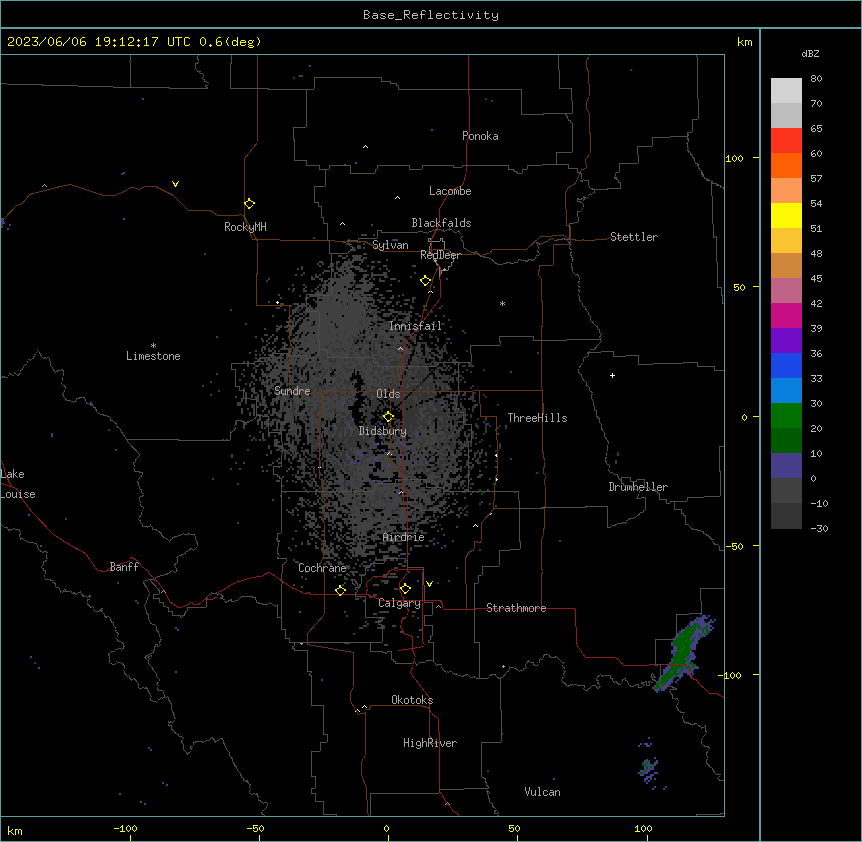Click the Sylvan label
This screenshot has height=842, width=862.
[x=390, y=245]
